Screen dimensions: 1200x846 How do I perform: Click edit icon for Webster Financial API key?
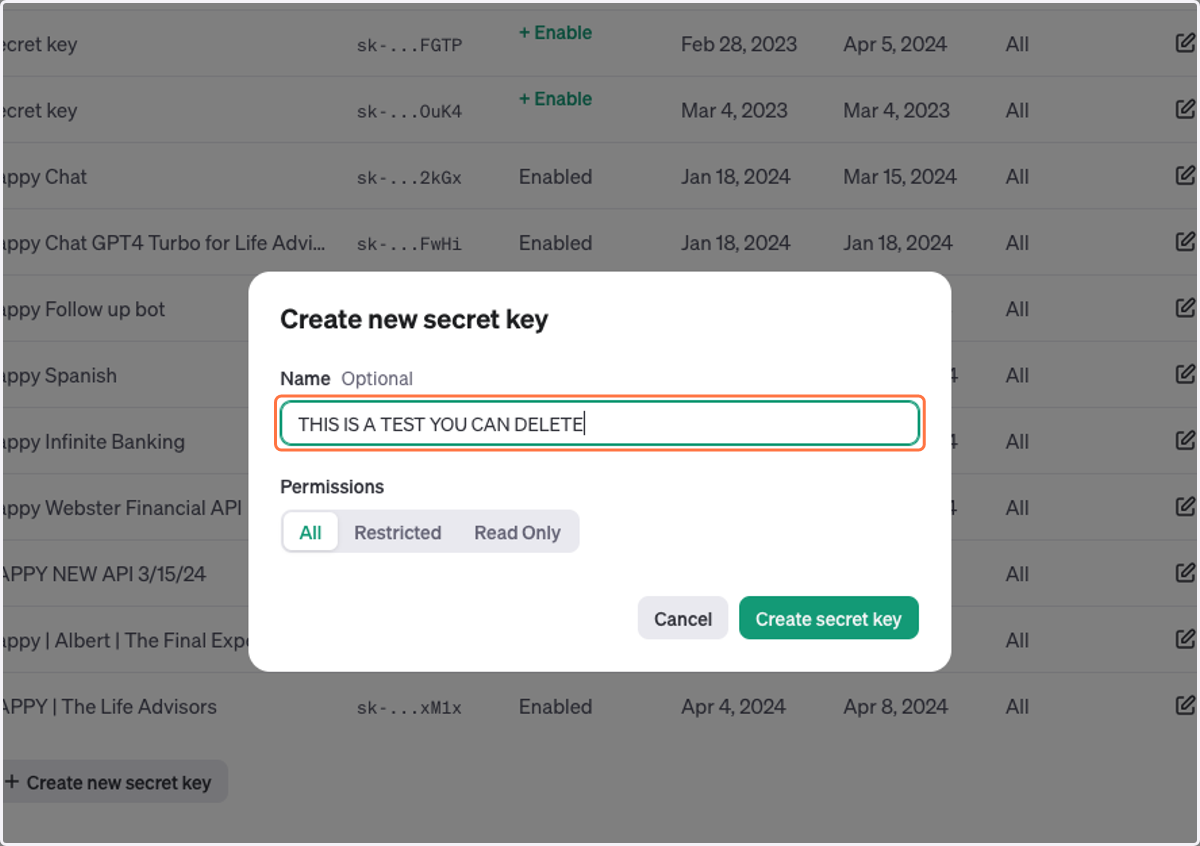(x=1185, y=507)
